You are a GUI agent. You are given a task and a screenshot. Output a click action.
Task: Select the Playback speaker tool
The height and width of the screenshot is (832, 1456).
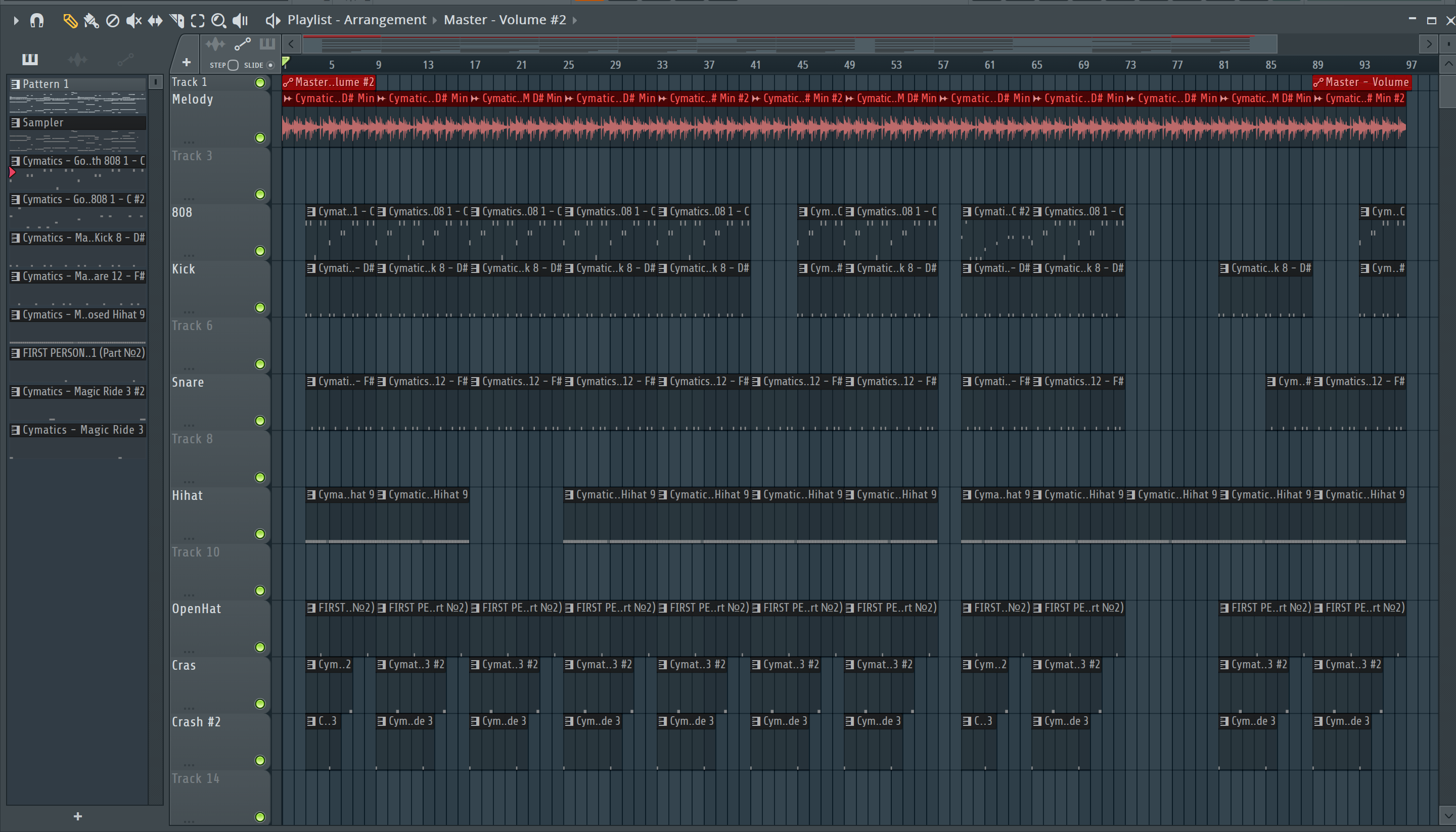240,21
